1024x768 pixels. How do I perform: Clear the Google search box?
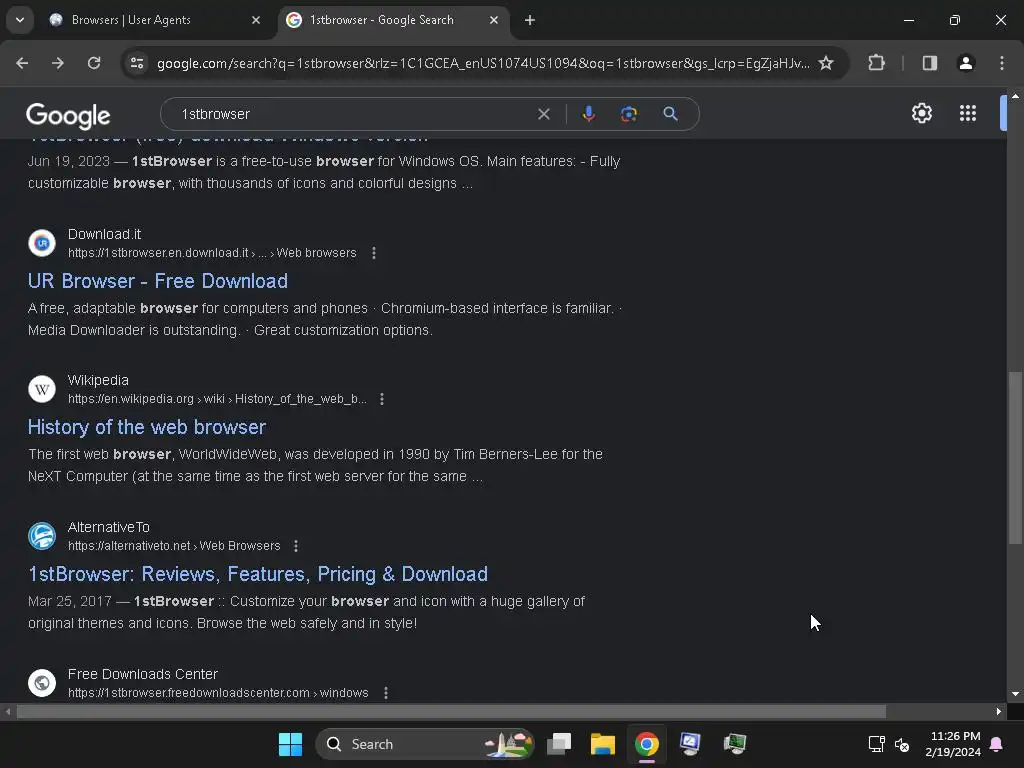(543, 114)
